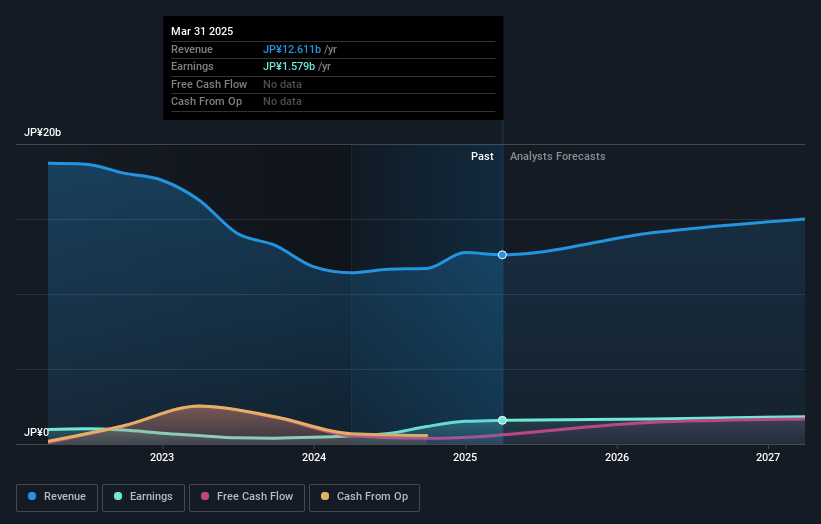Toggle the Revenue legend button
Screen dimensions: 821x524
[x=57, y=497]
